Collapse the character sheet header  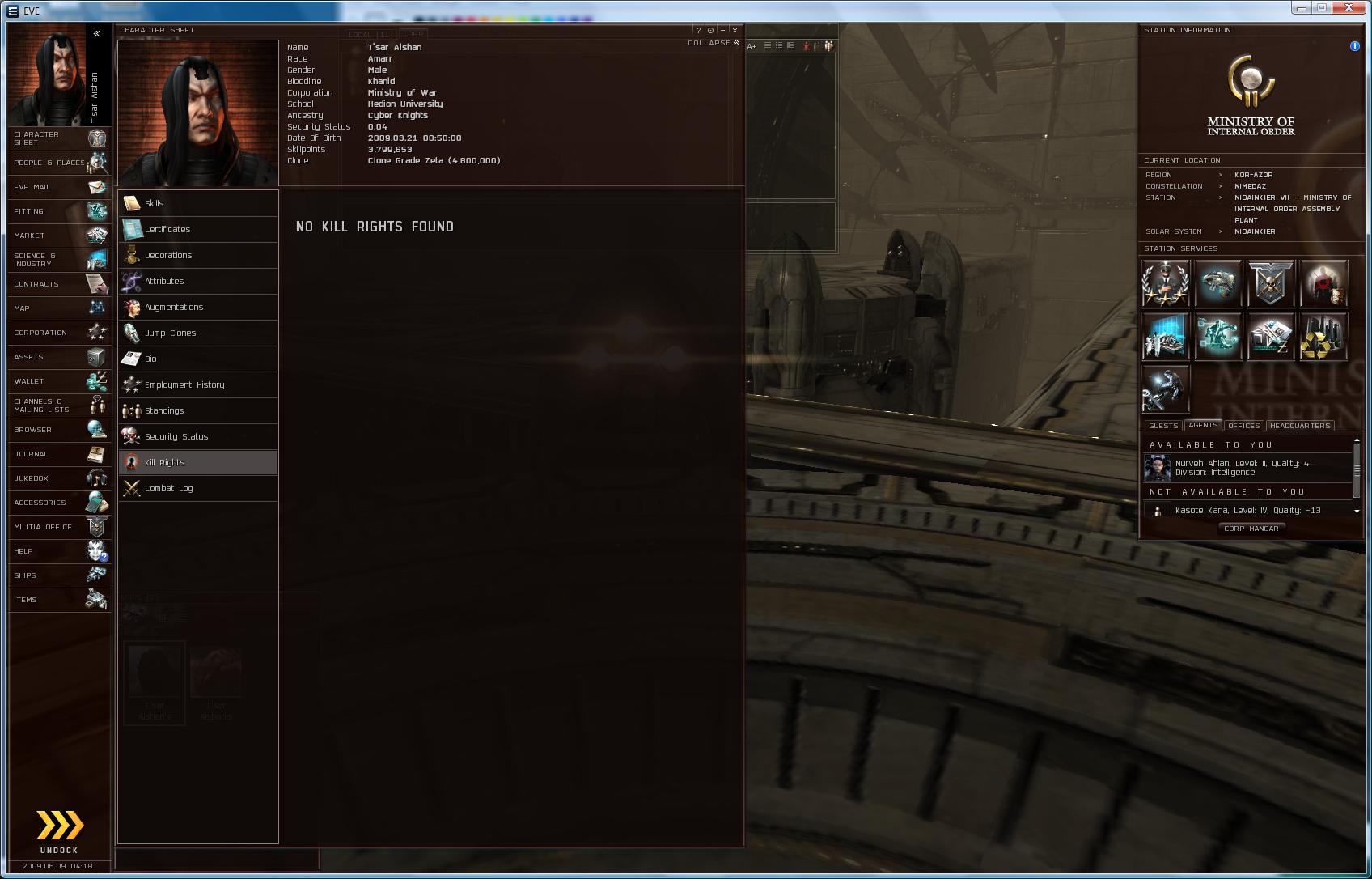pos(714,43)
